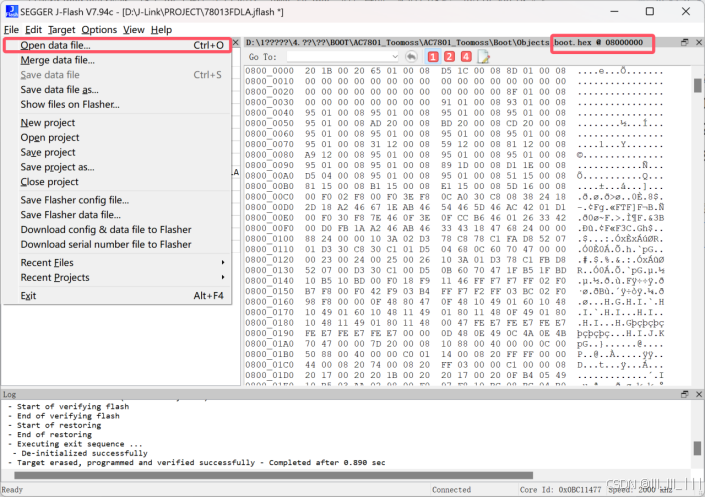The image size is (705, 497).
Task: Select New project from File menu
Action: coord(118,122)
